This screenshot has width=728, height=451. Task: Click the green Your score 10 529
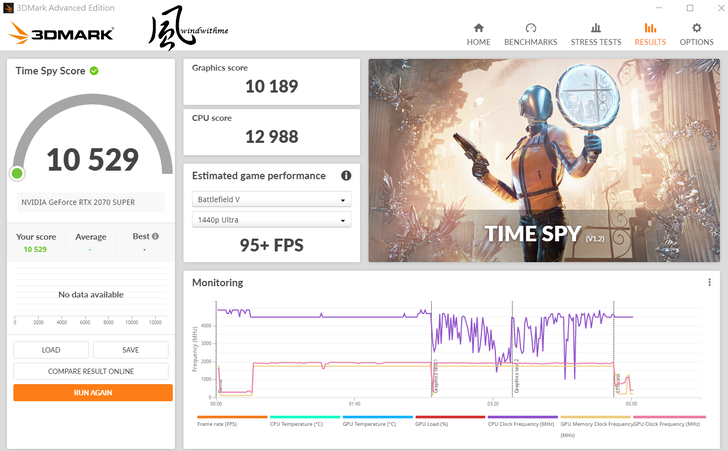click(35, 249)
